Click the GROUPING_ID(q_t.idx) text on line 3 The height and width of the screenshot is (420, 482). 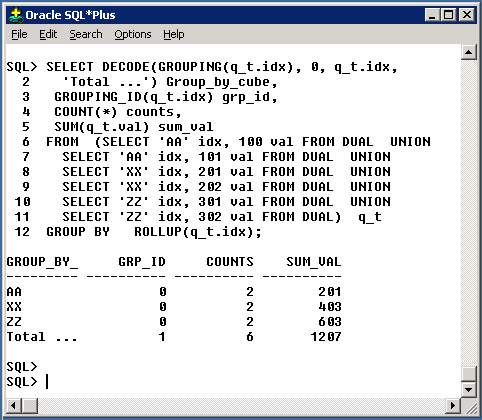coord(134,97)
